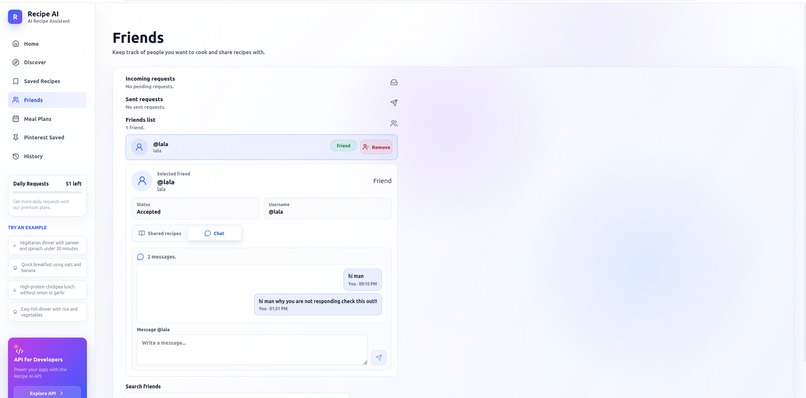
Task: Click the History clock icon
Action: tap(15, 156)
